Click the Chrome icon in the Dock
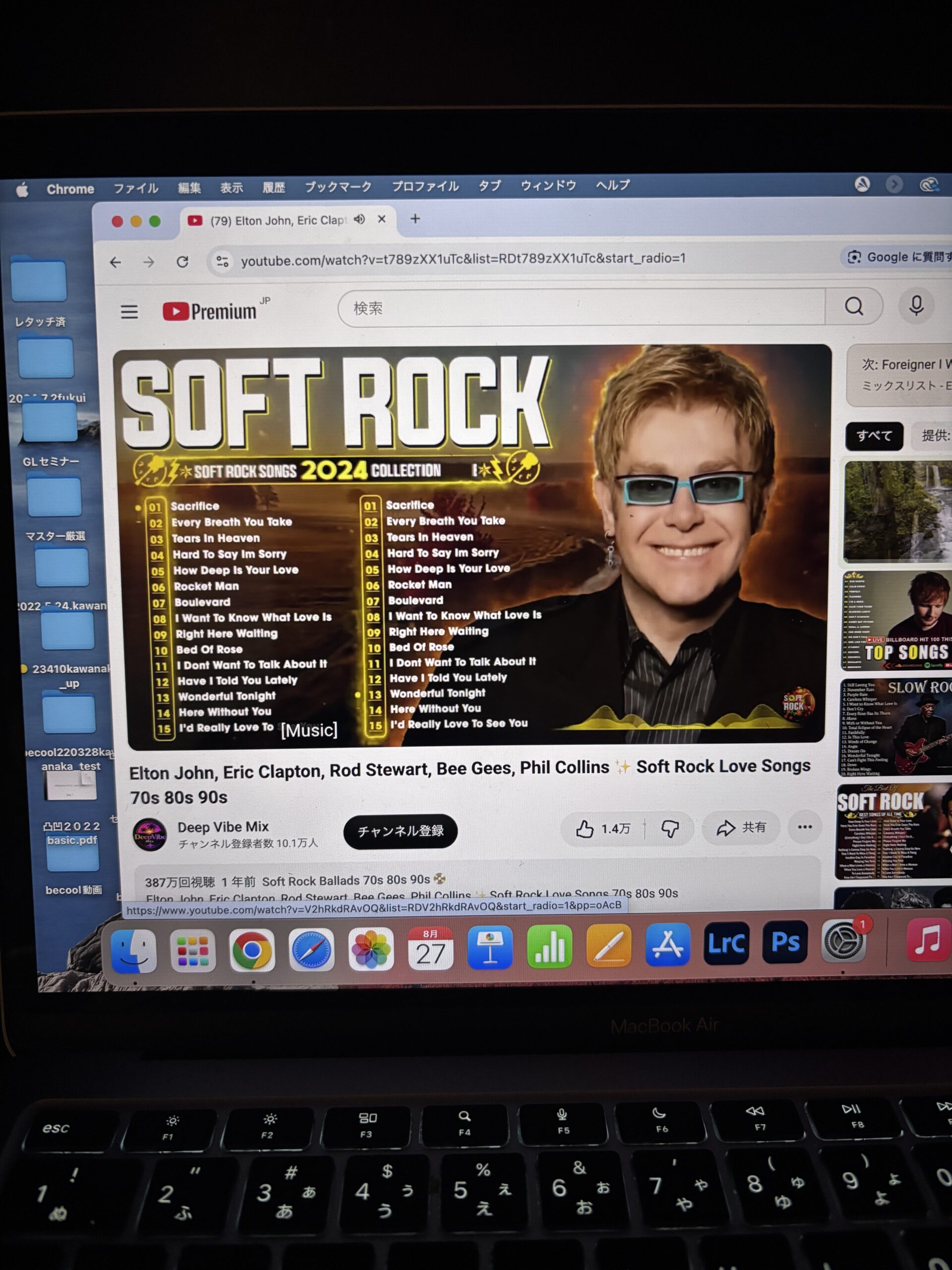The height and width of the screenshot is (1270, 952). (x=252, y=950)
